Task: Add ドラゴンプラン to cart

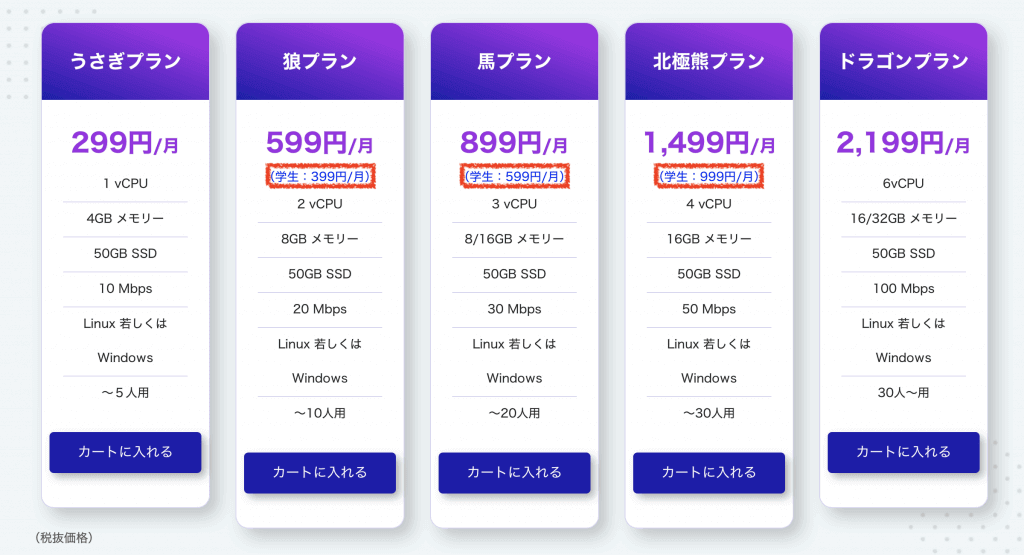Action: pyautogui.click(x=904, y=452)
